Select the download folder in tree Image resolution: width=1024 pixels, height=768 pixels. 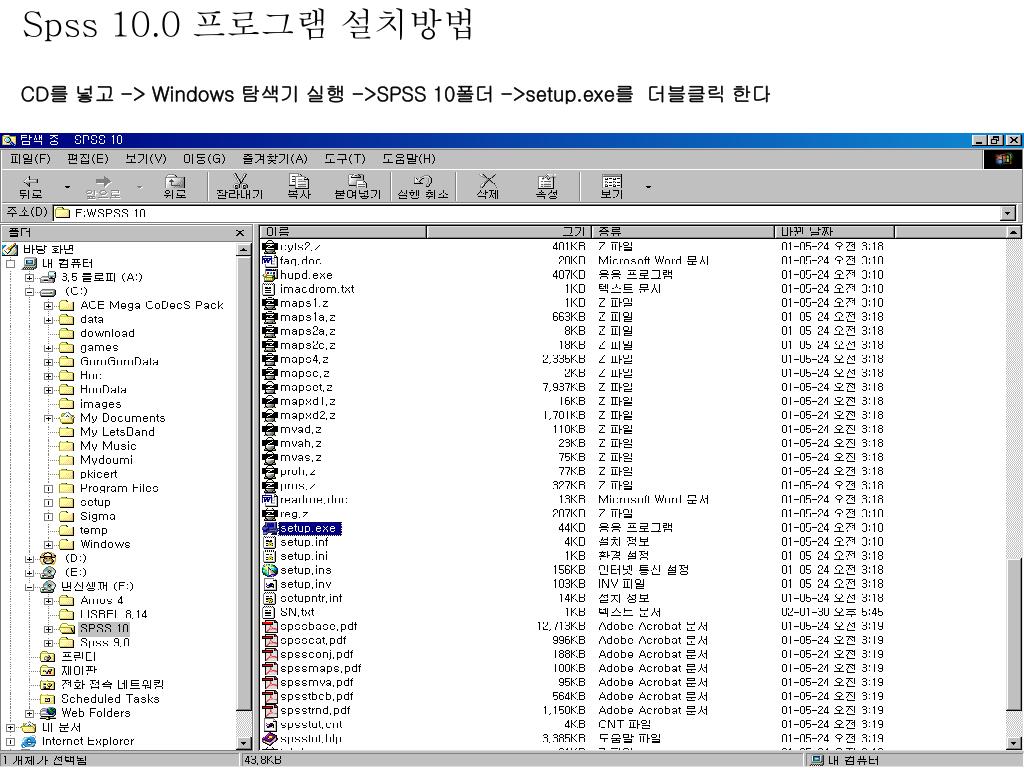(x=107, y=334)
